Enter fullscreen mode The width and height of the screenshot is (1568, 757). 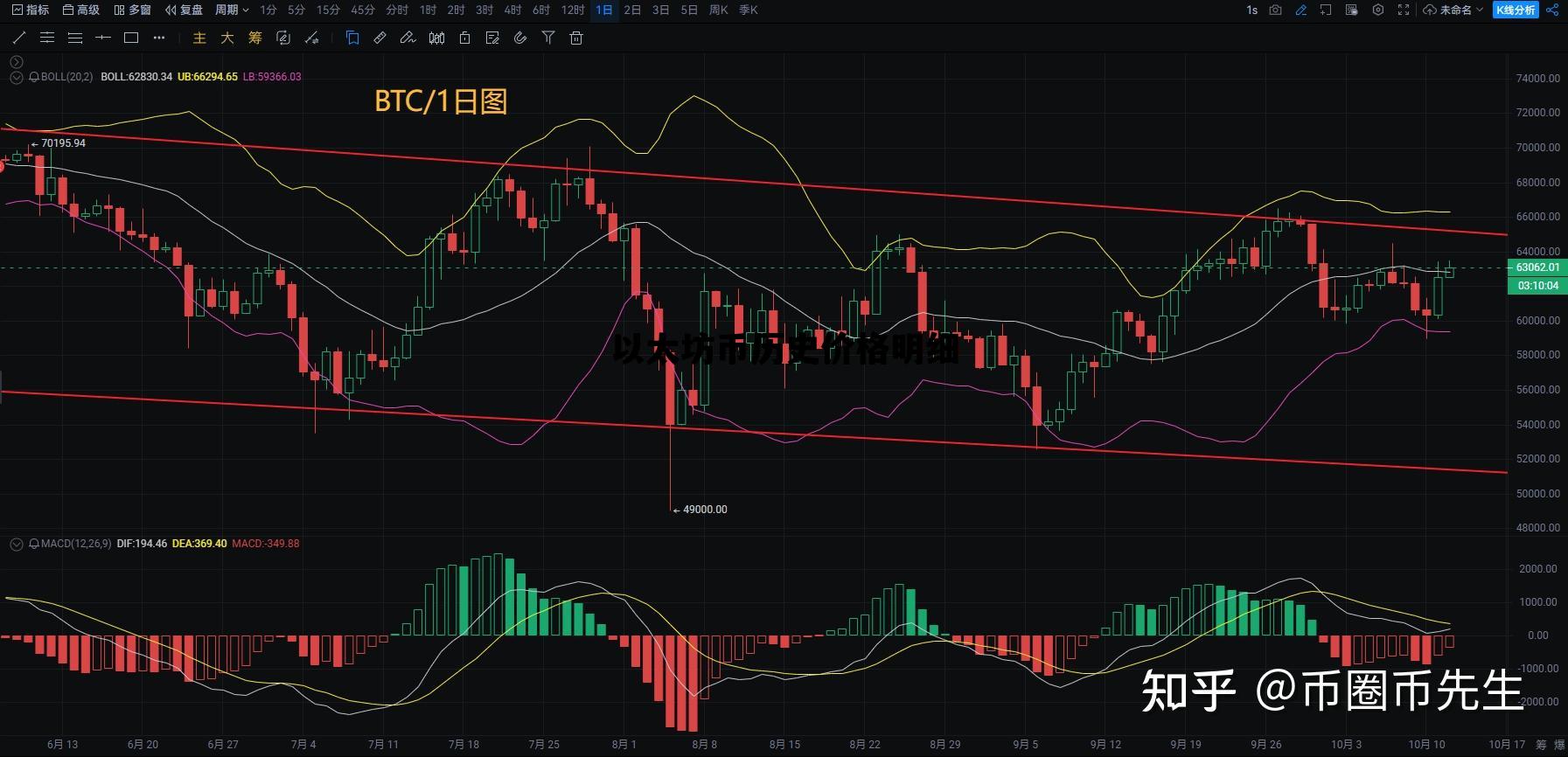point(1404,10)
